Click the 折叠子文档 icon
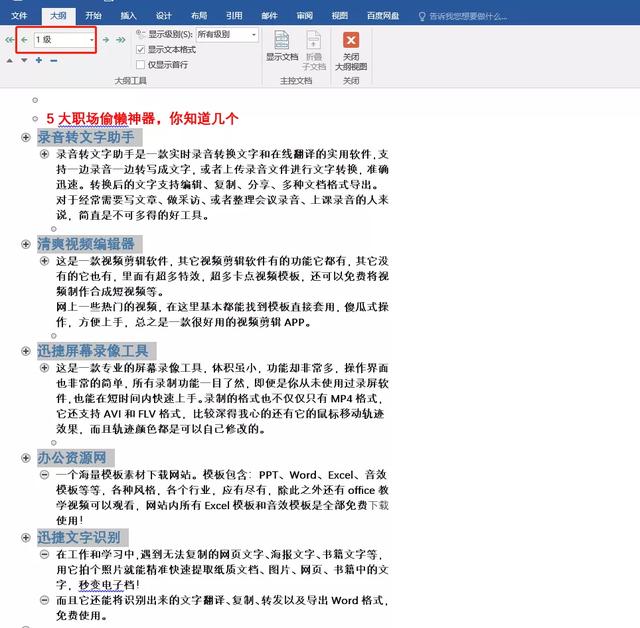The height and width of the screenshot is (628, 640). [313, 40]
